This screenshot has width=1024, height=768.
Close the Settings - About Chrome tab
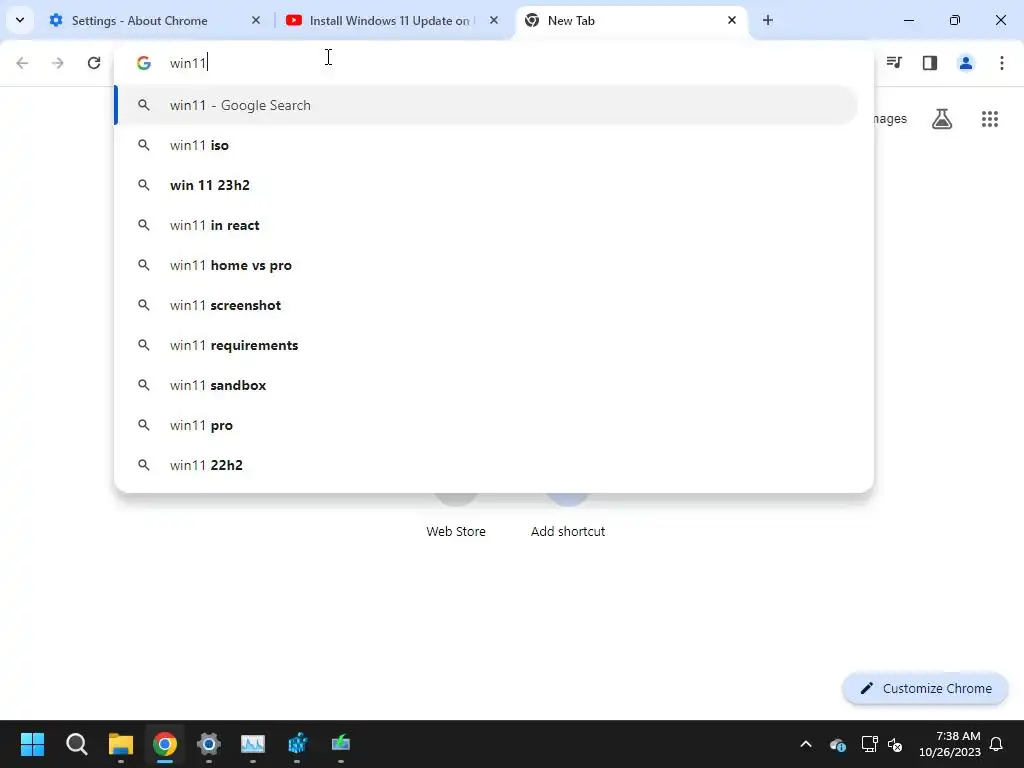(x=256, y=21)
